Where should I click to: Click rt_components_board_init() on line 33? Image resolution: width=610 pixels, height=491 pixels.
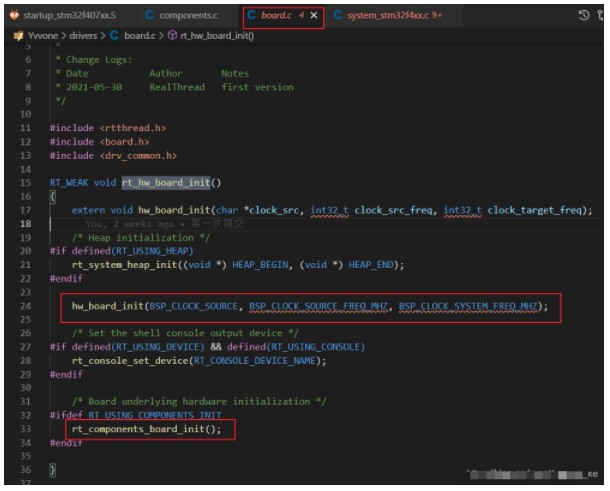(x=146, y=429)
